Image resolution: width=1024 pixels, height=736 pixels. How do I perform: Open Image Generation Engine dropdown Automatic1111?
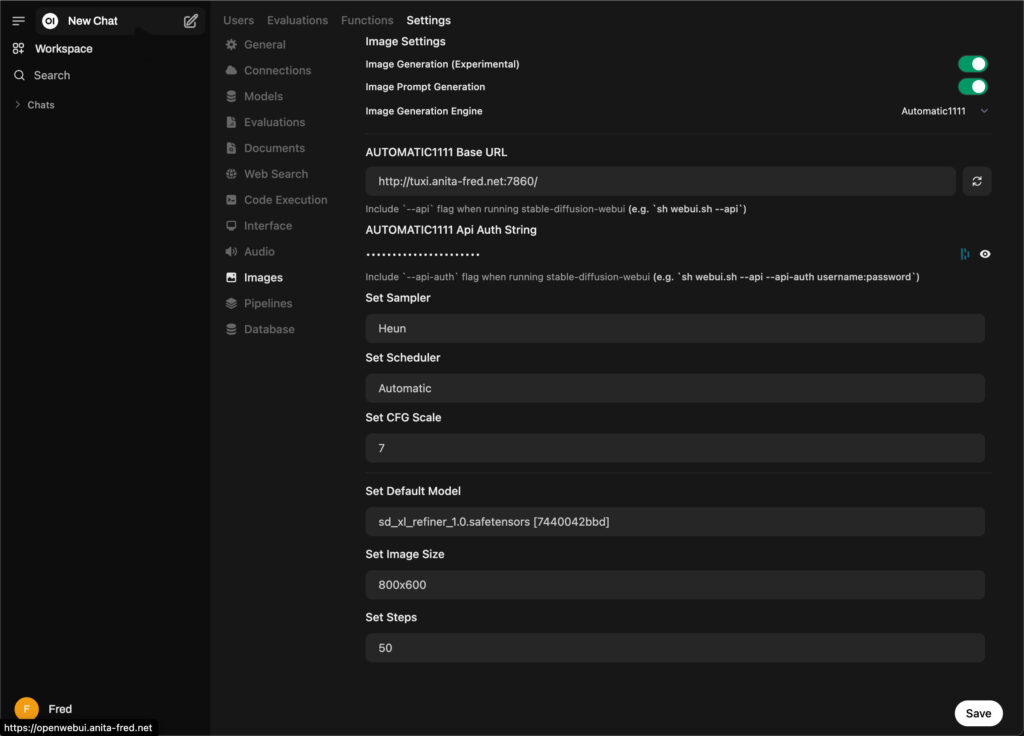[x=943, y=111]
